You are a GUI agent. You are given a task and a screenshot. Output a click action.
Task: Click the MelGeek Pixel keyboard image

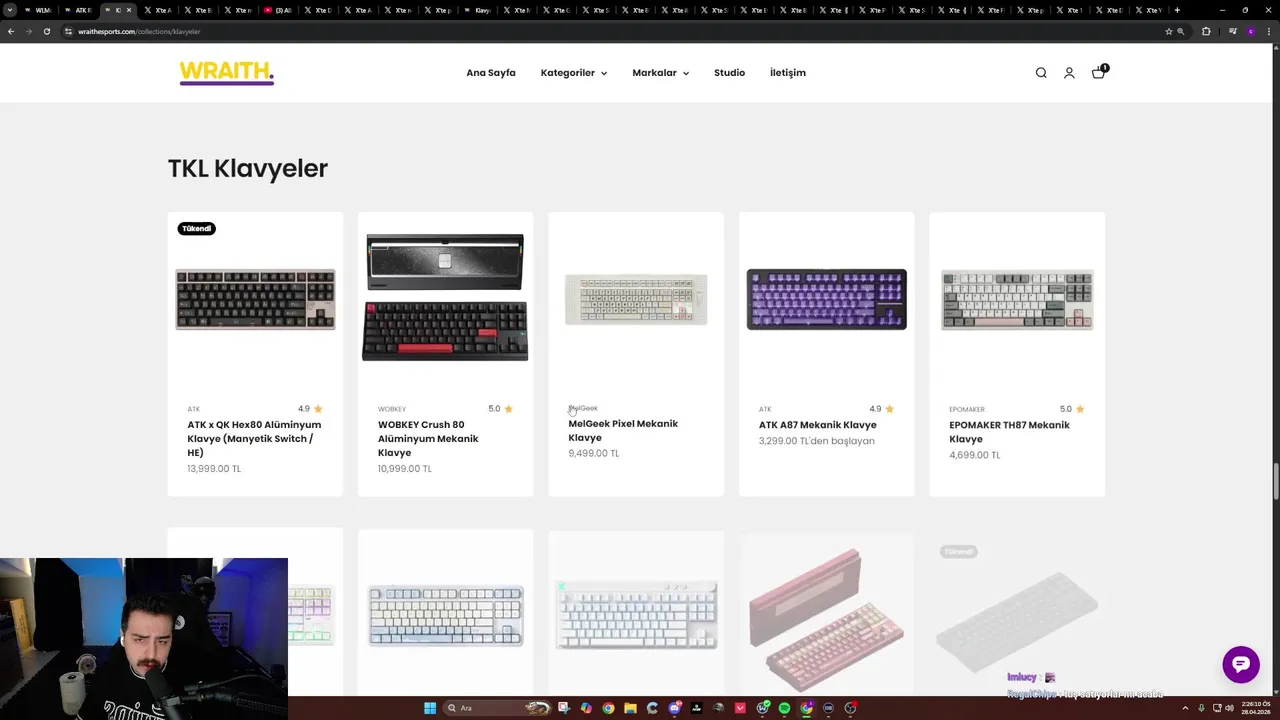pyautogui.click(x=636, y=299)
